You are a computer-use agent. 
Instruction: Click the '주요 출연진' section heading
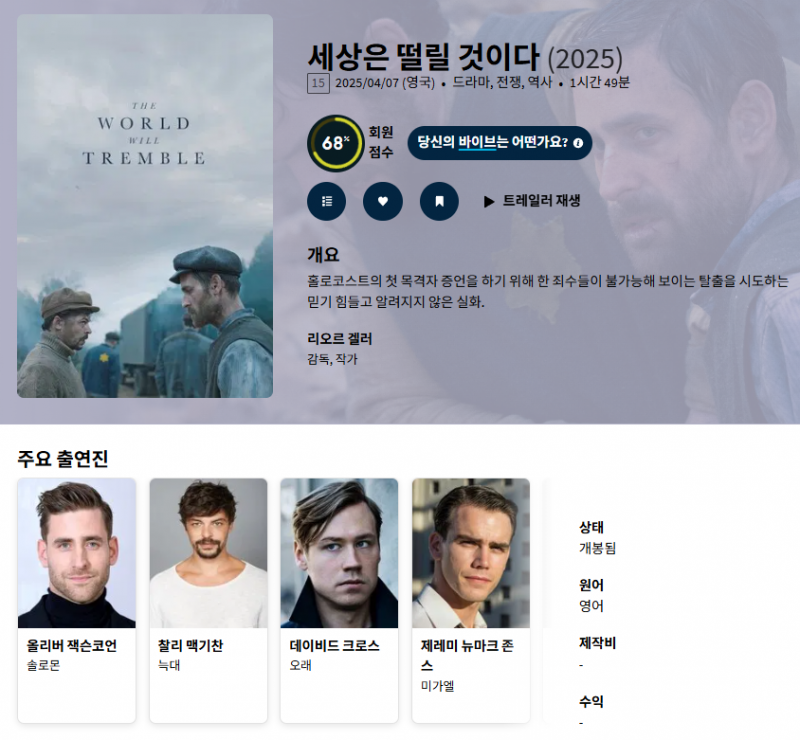coord(63,458)
